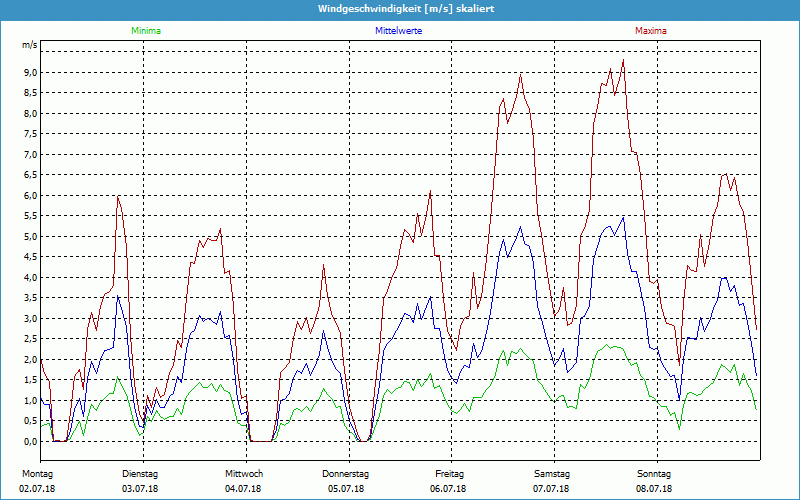This screenshot has width=800, height=500.
Task: Click the 0,0 y-axis value
Action: point(31,442)
